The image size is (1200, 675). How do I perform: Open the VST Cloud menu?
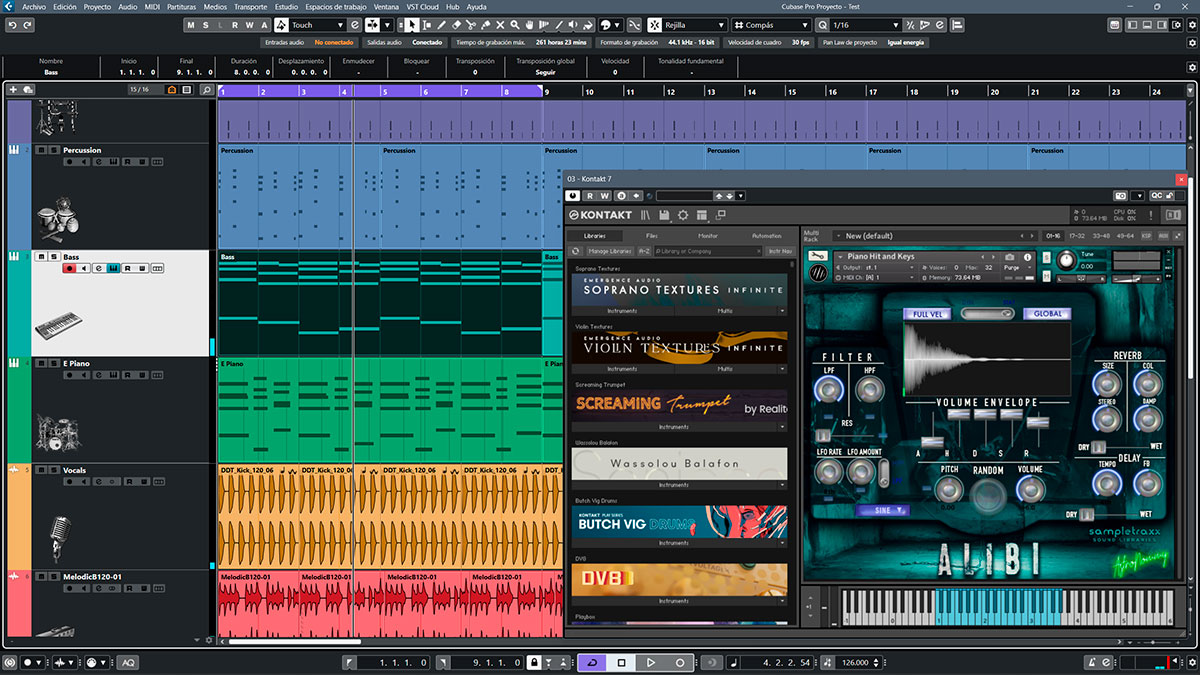click(422, 6)
